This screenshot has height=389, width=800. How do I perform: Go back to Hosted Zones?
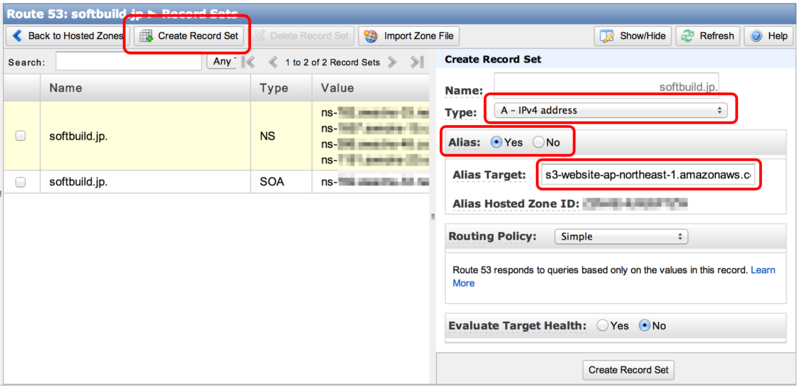pyautogui.click(x=67, y=36)
